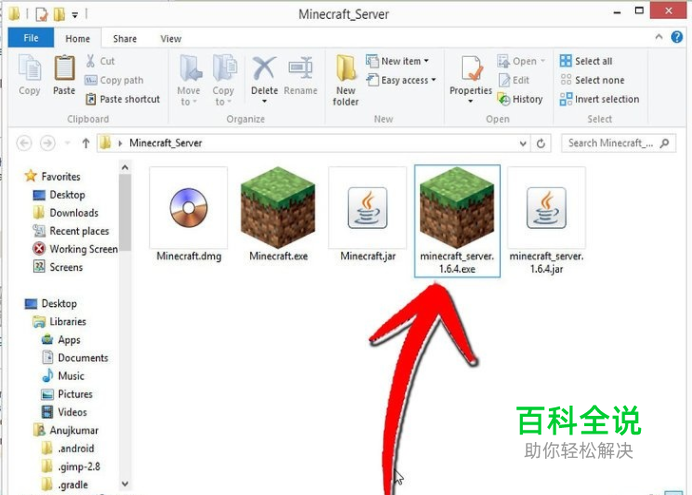The image size is (692, 495).
Task: Open Recent places in the sidebar
Action: tap(71, 231)
